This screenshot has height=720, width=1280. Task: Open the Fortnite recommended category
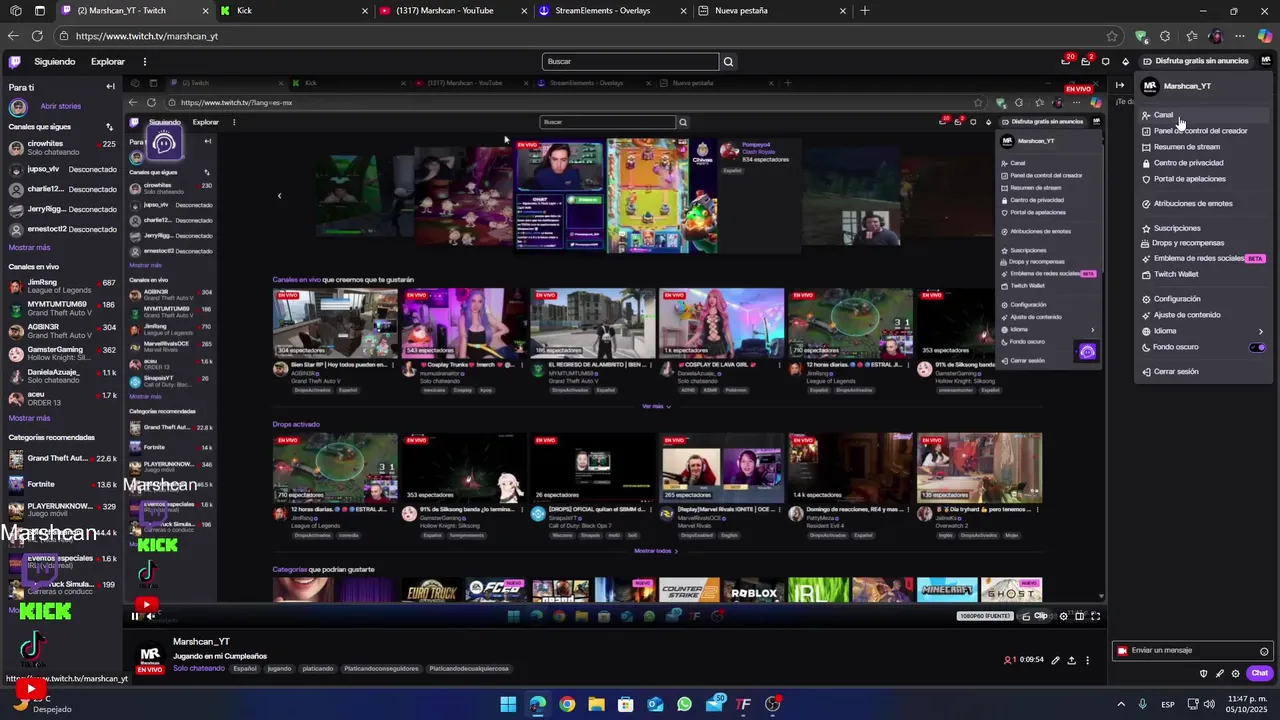click(62, 484)
